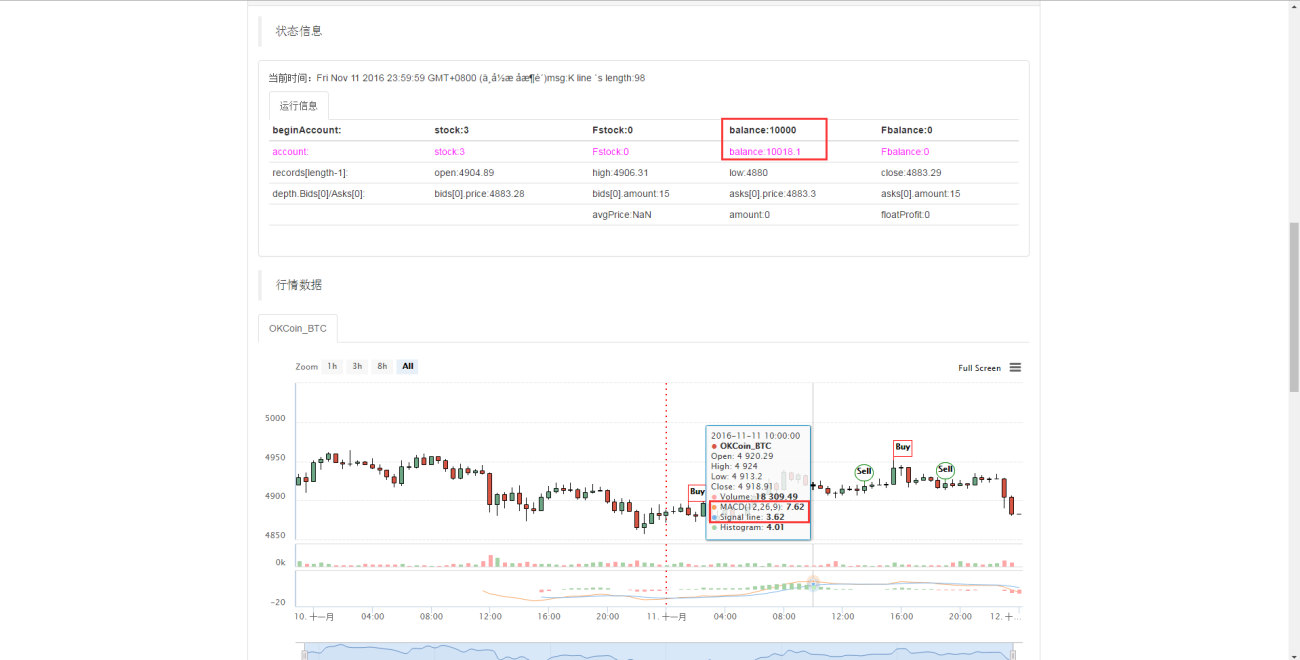Click the account link in table

point(291,152)
